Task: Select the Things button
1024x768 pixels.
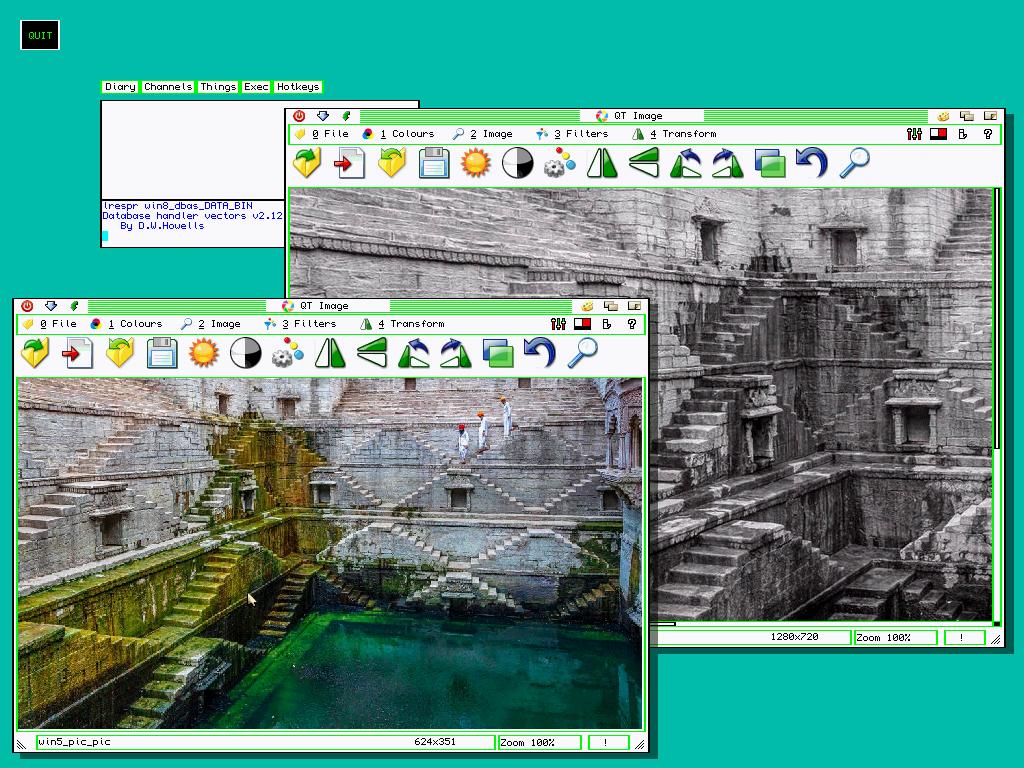Action: [218, 87]
